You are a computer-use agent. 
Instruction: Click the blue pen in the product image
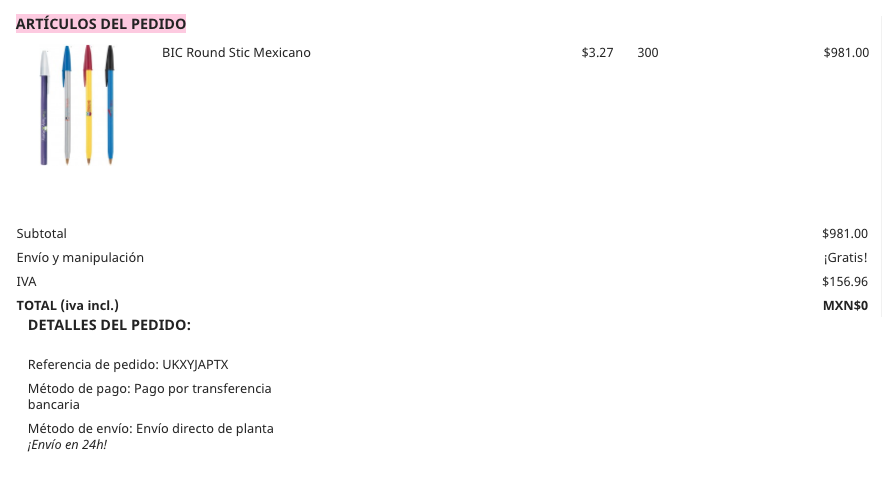(110, 105)
